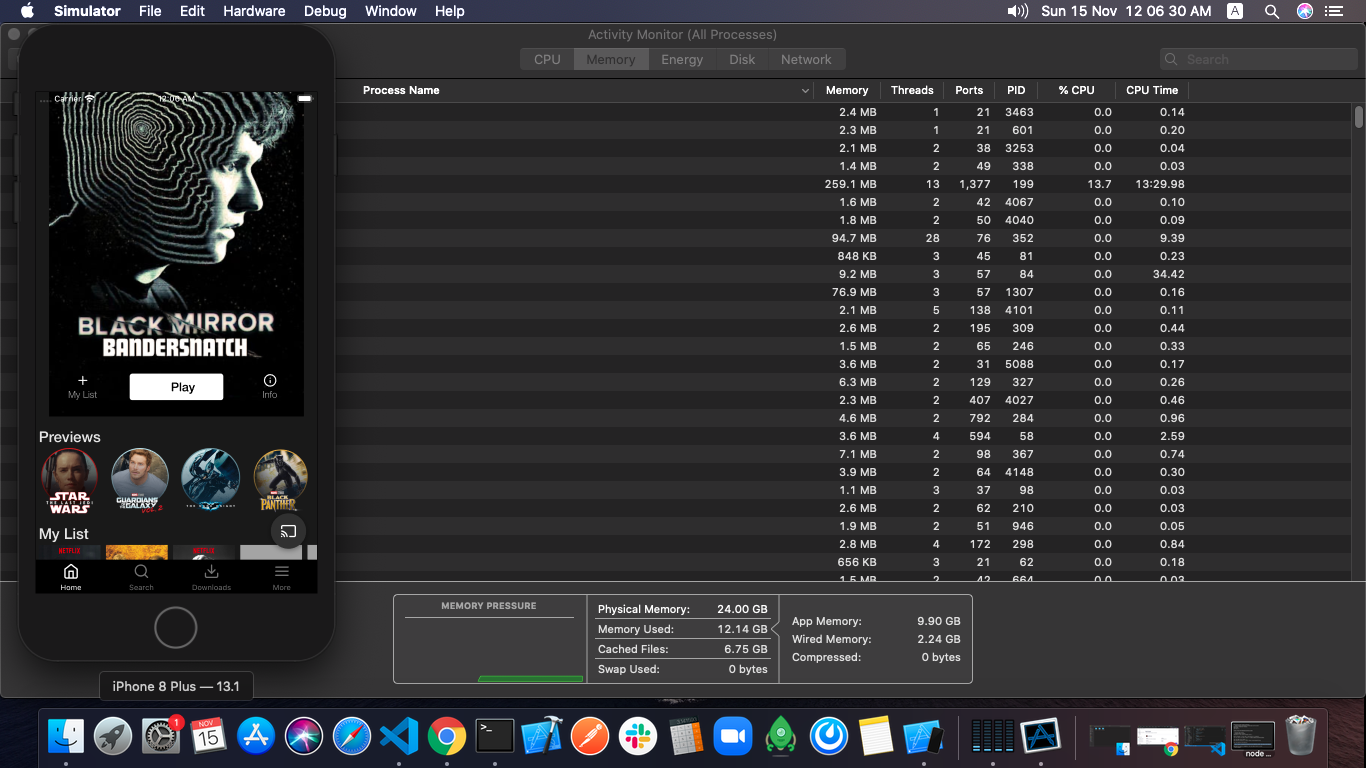Open the More tab in the app
The width and height of the screenshot is (1366, 768).
(282, 577)
